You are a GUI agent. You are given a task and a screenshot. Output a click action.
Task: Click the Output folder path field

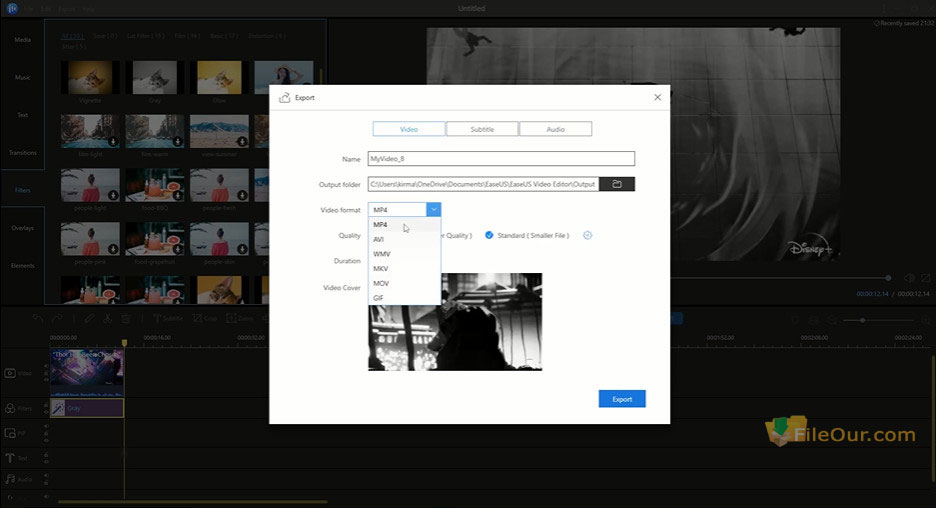click(x=483, y=184)
